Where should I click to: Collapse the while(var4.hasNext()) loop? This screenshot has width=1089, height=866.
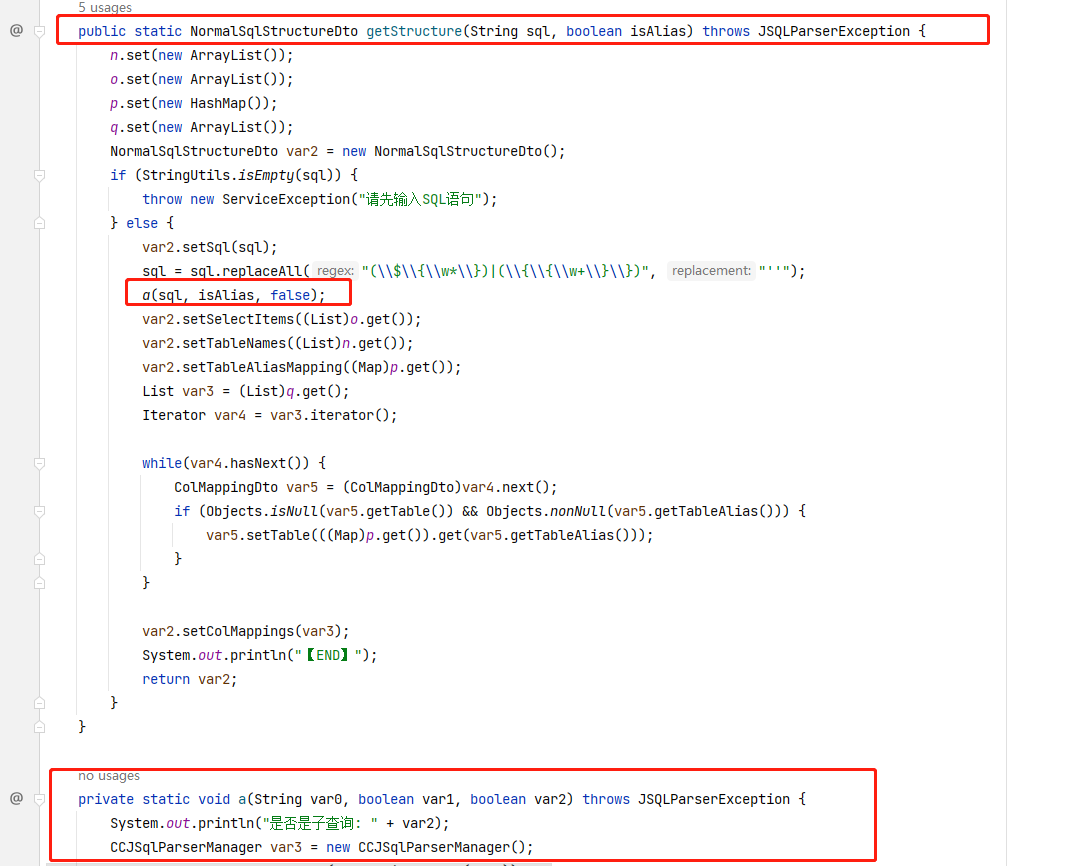click(40, 463)
